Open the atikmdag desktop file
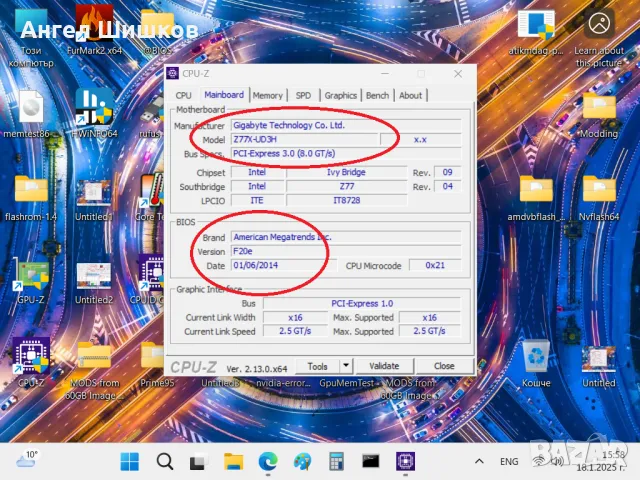 (536, 32)
